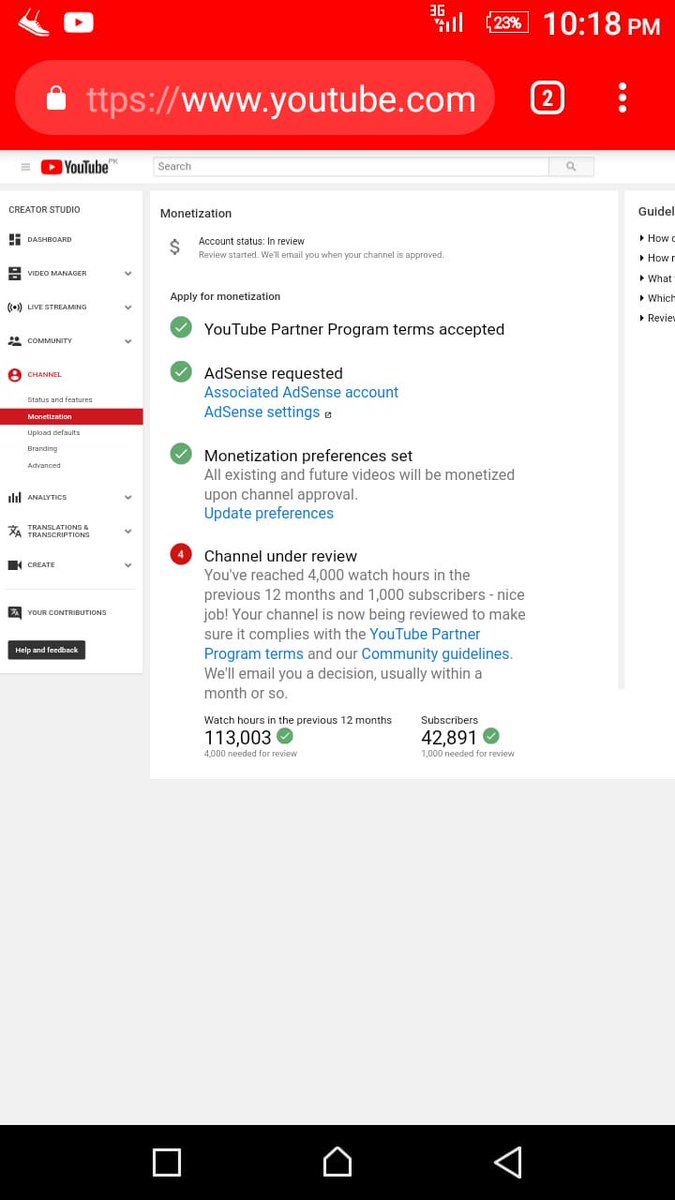Click the Help and feedback button
The width and height of the screenshot is (675, 1200).
pos(47,650)
